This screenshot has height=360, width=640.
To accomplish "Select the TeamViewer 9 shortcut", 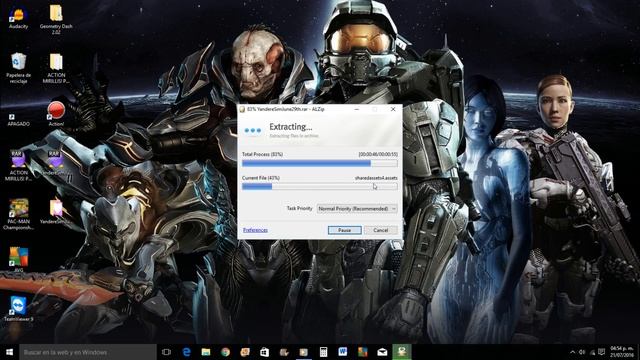I will pyautogui.click(x=18, y=309).
